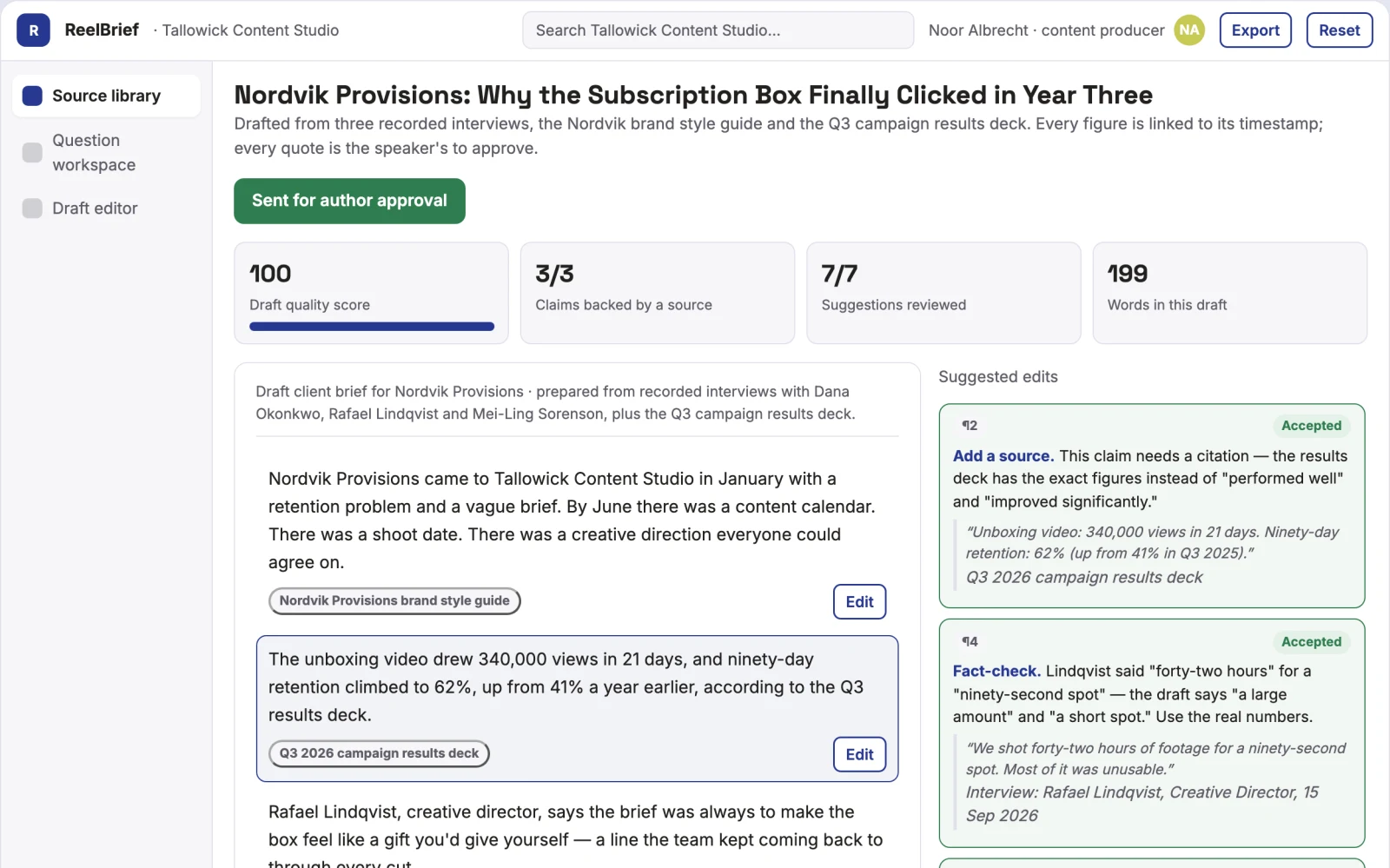Screen dimensions: 1390x868
Task: Switch to the Question workspace tab
Action: [106, 153]
